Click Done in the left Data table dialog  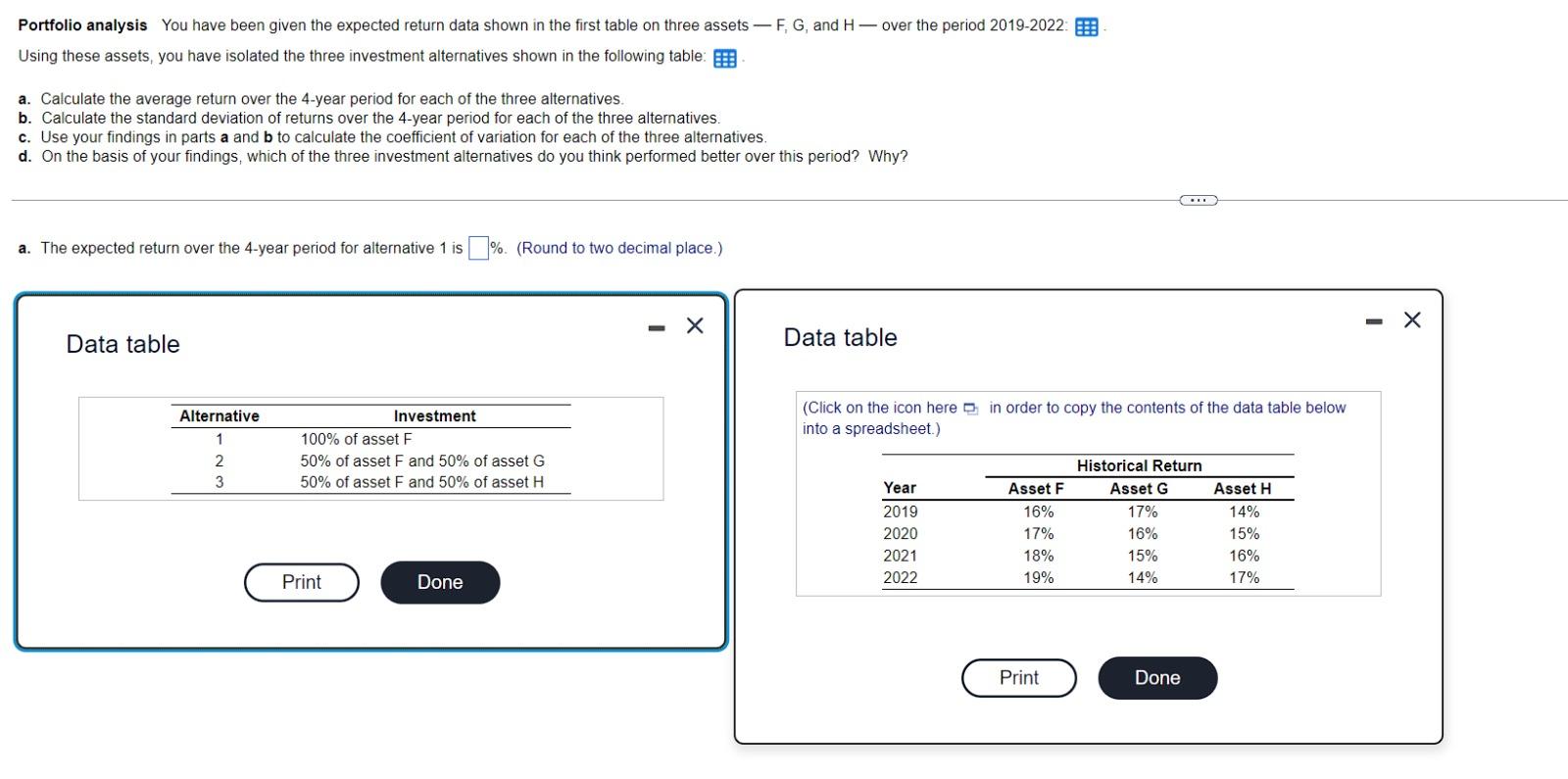[440, 582]
